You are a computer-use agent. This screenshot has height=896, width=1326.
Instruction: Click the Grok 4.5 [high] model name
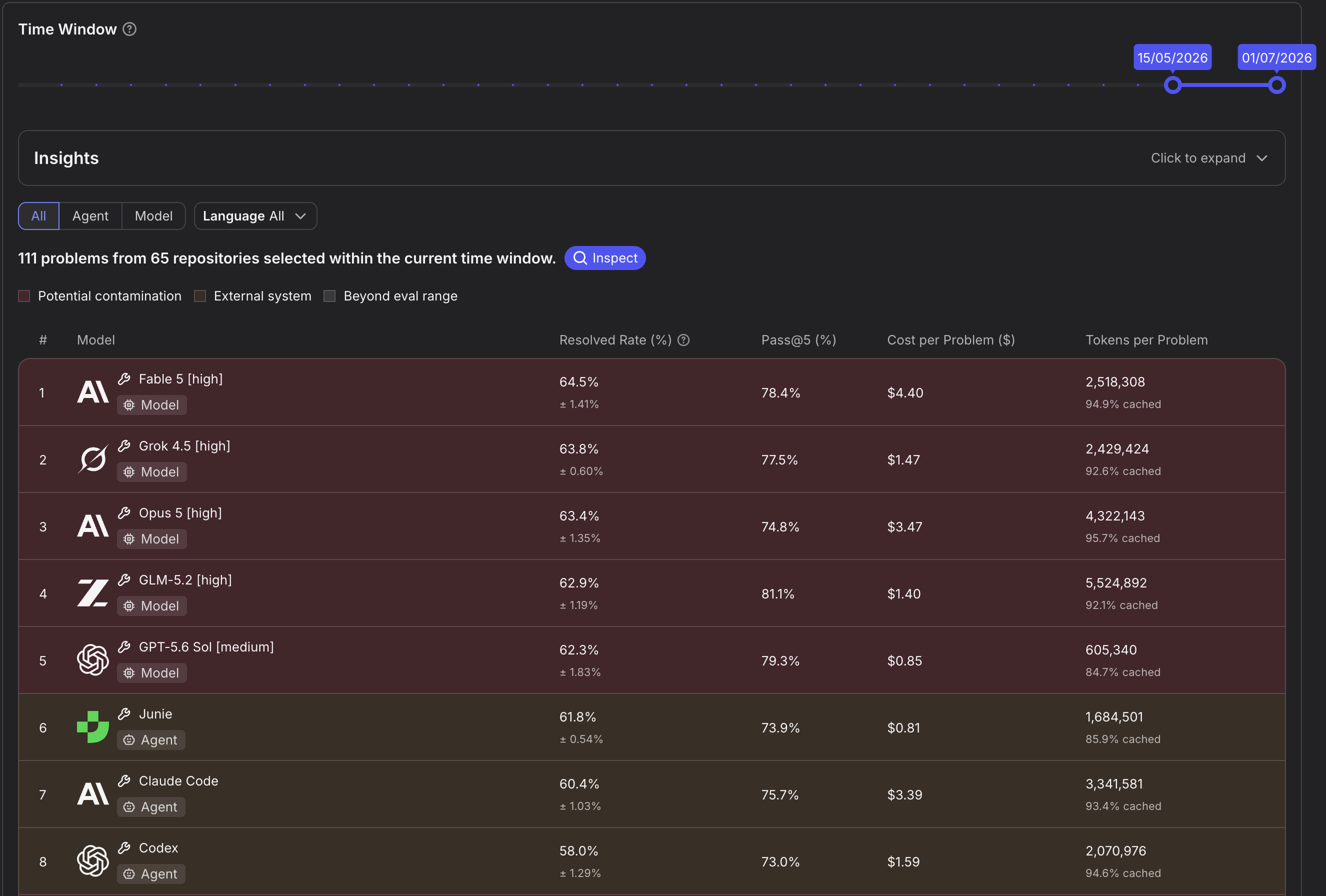(x=184, y=445)
